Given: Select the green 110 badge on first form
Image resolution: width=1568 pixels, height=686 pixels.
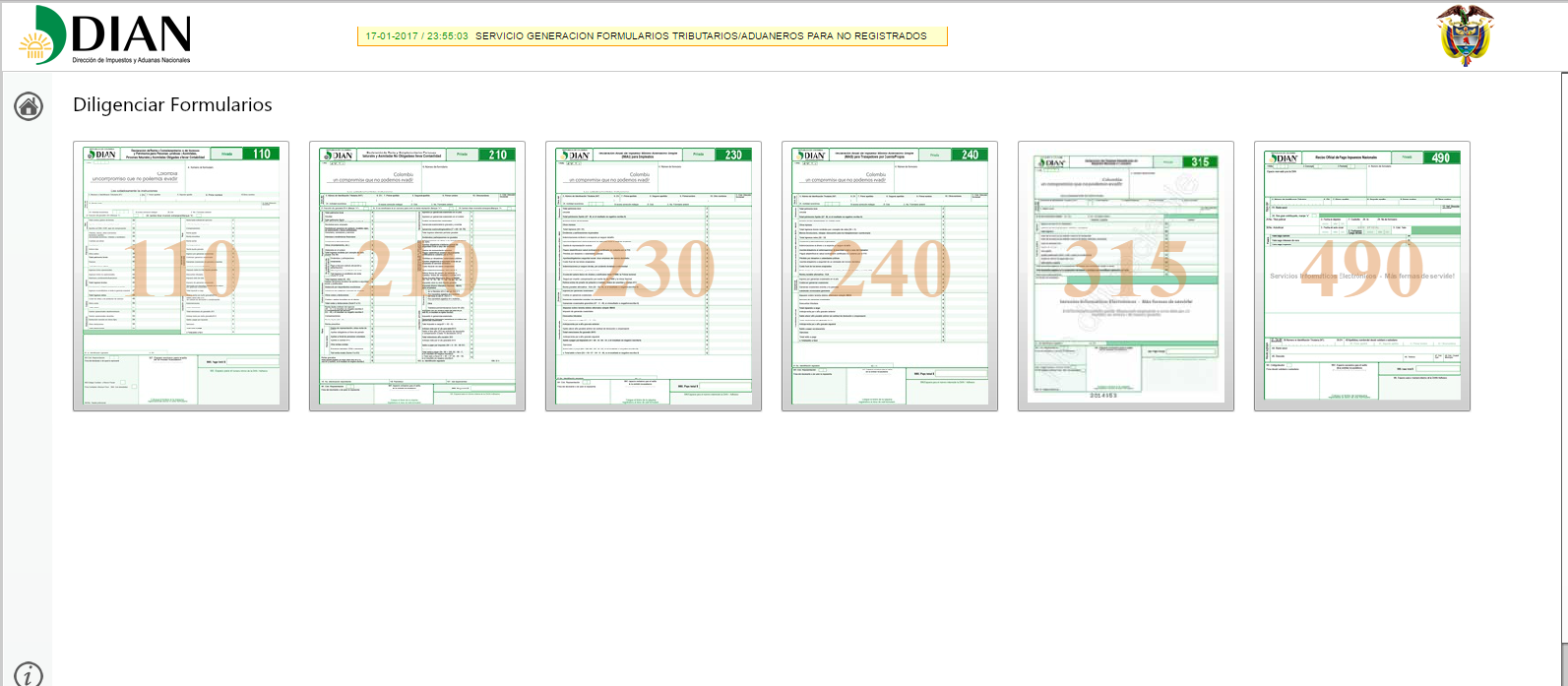Looking at the screenshot, I should 261,154.
